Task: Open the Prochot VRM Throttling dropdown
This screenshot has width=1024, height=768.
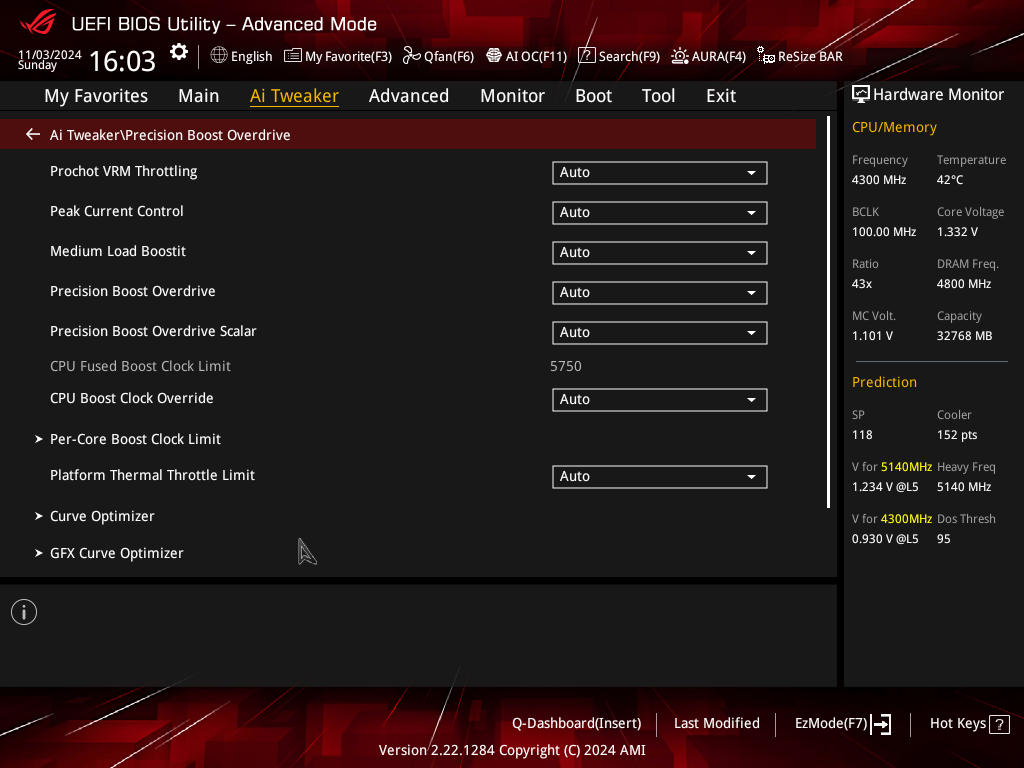Action: [660, 172]
